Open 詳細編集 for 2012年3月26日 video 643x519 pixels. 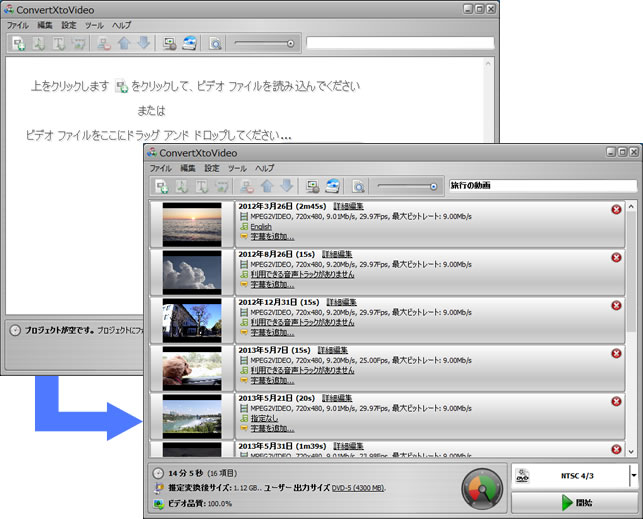349,206
